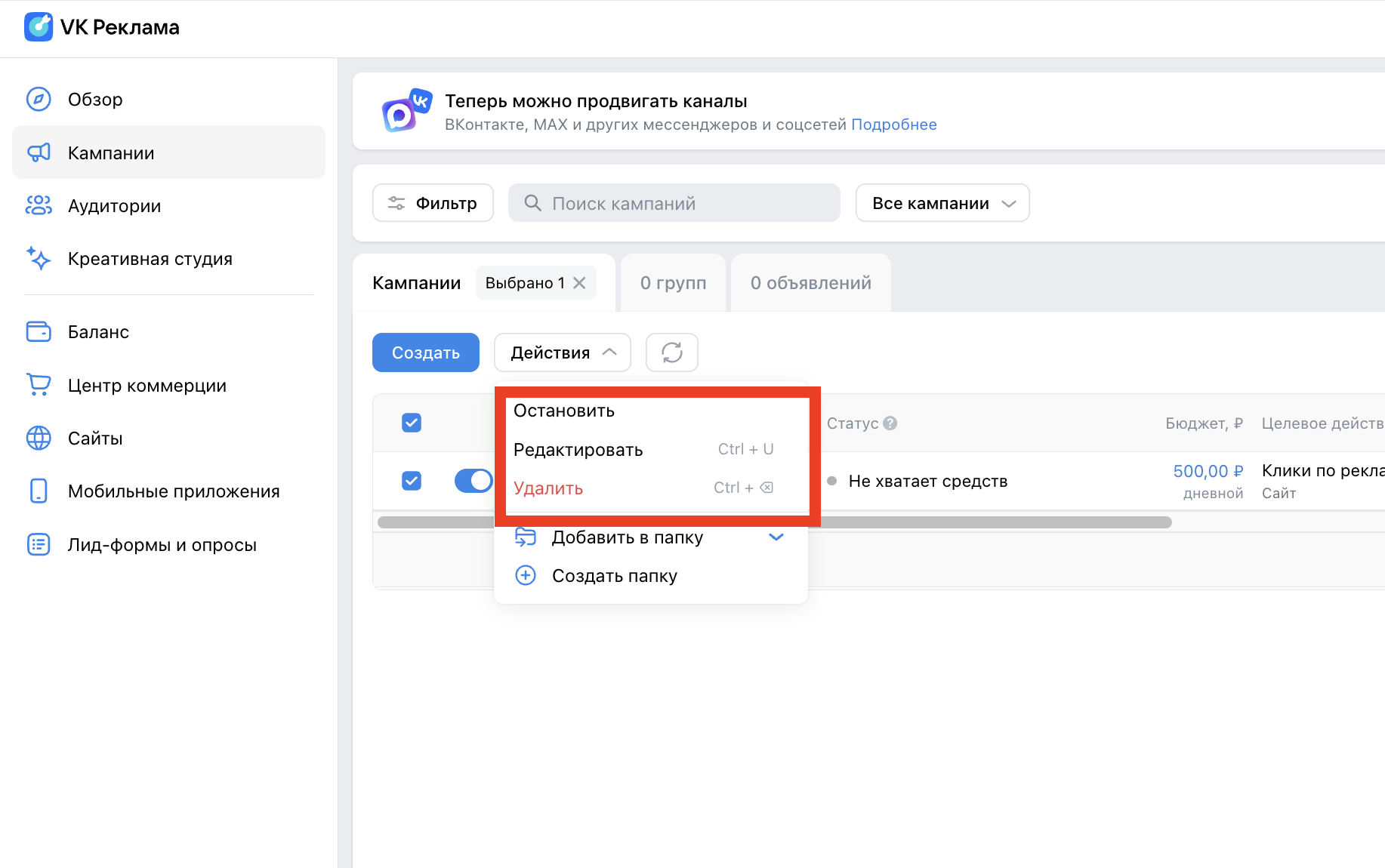Click the Клики по рекламе cell
The width and height of the screenshot is (1385, 868).
[x=1323, y=471]
